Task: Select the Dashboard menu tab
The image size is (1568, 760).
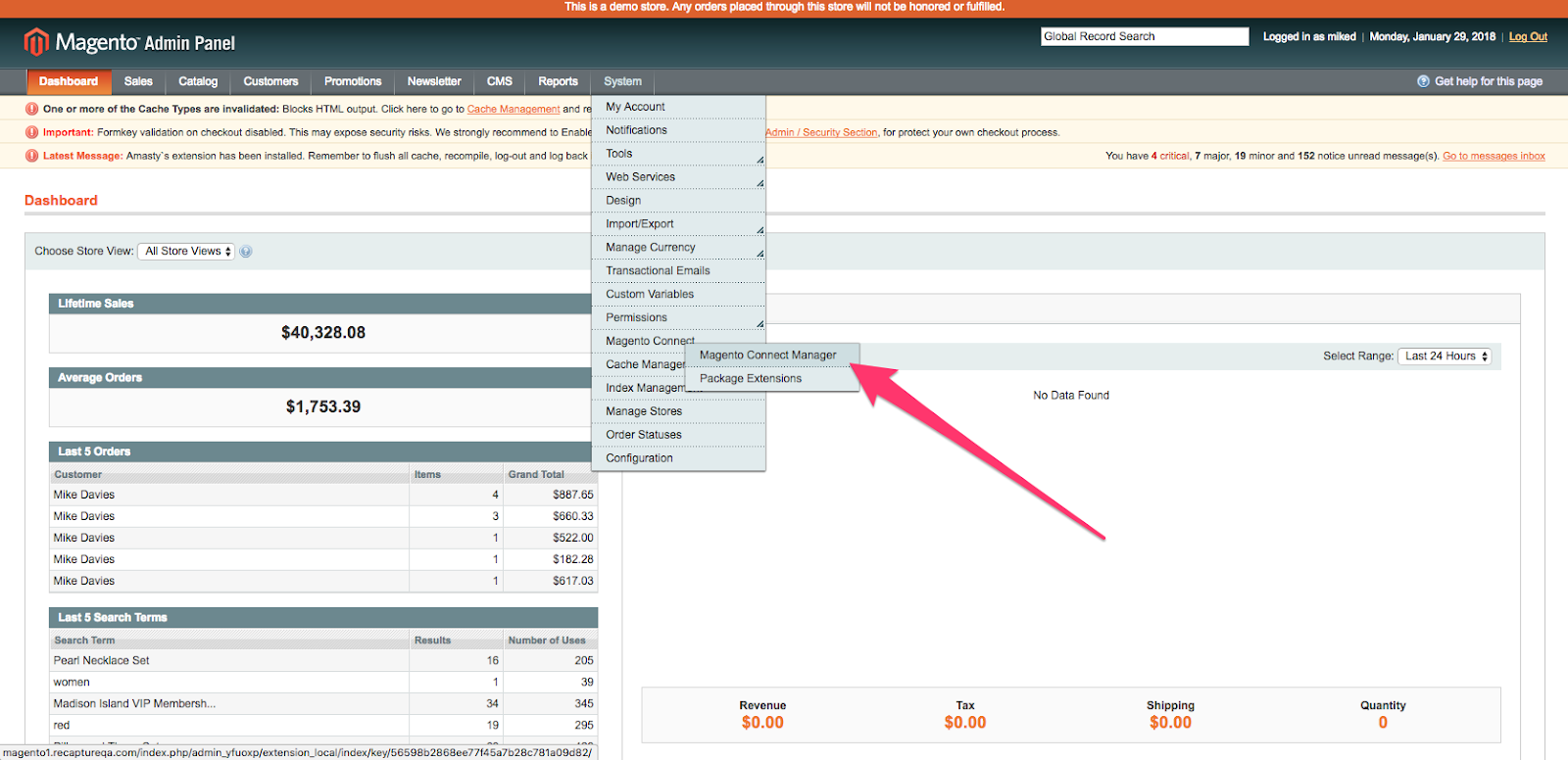Action: coord(69,81)
